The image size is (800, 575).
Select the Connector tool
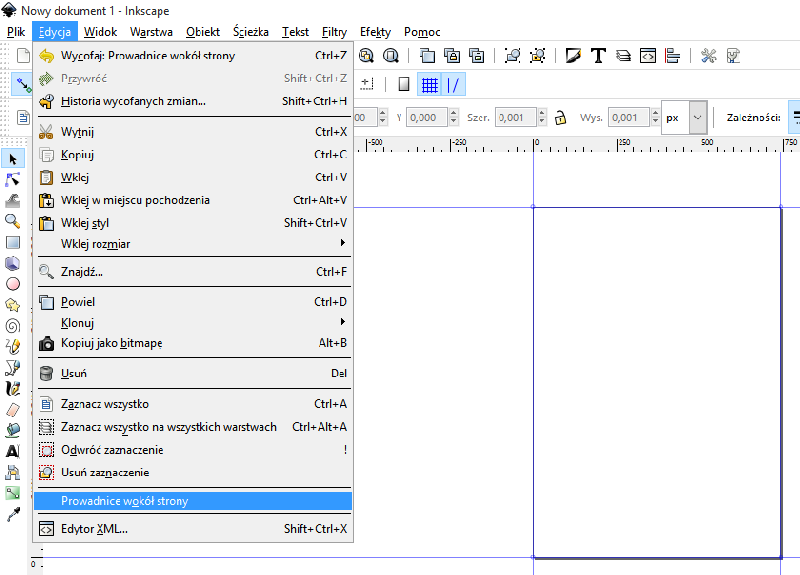click(x=13, y=472)
